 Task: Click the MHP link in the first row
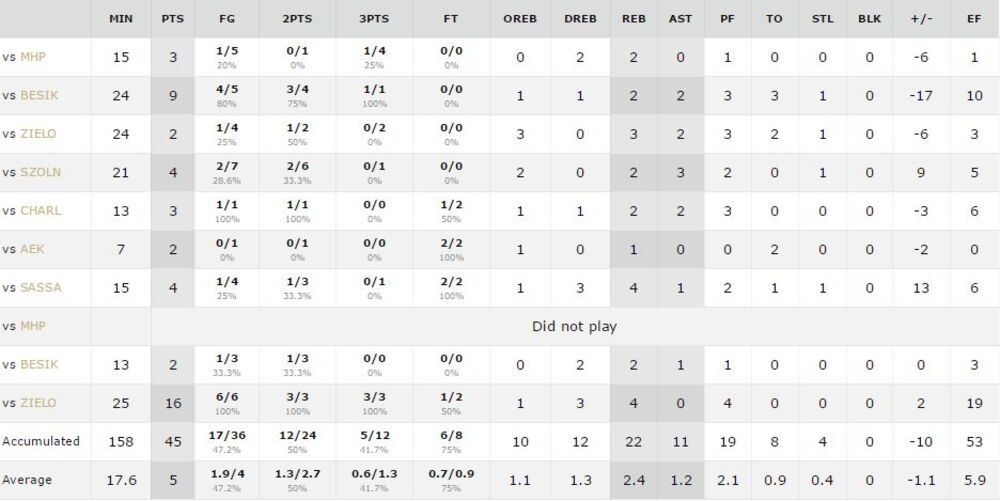click(33, 57)
